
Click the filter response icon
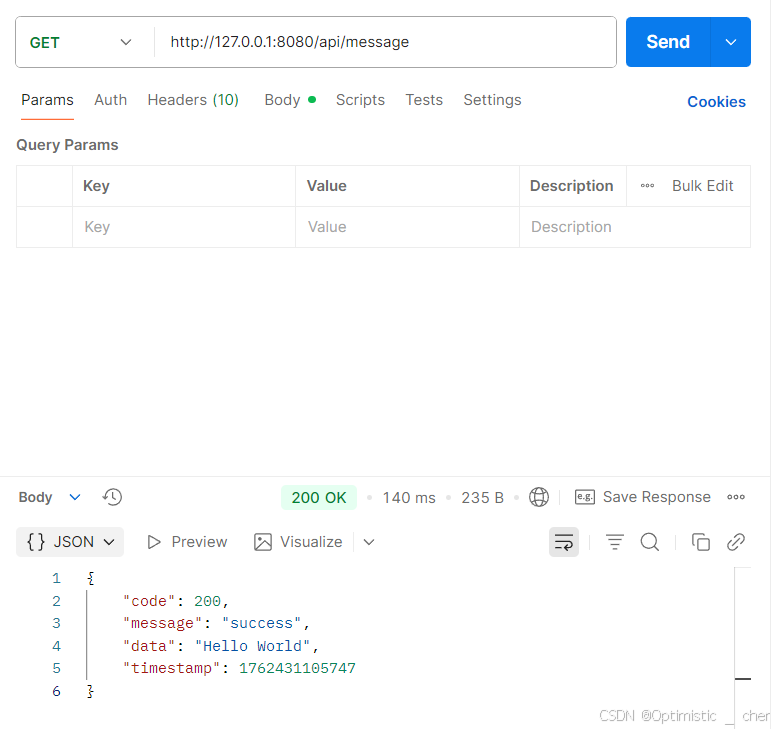coord(615,542)
